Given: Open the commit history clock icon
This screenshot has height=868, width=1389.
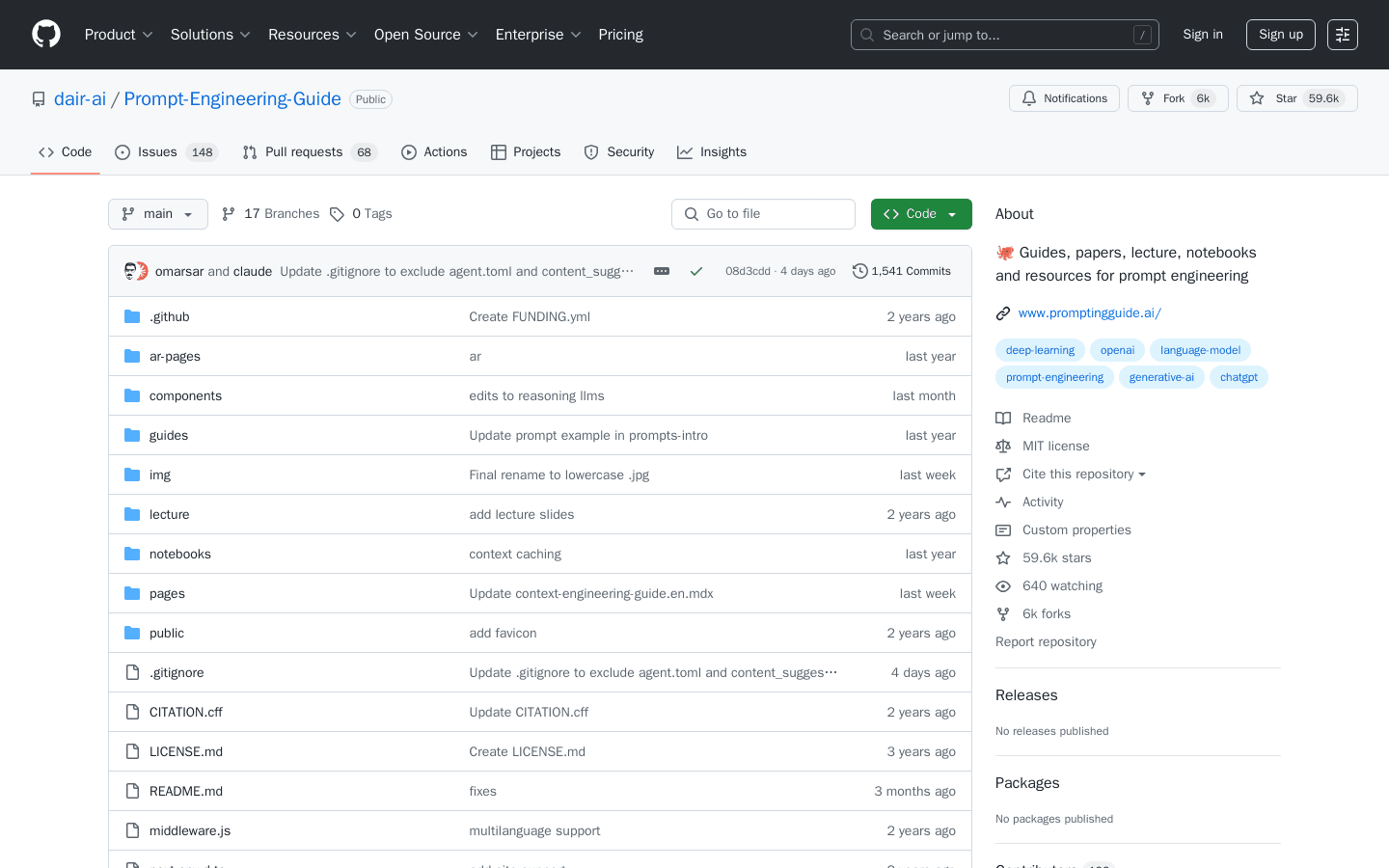Looking at the screenshot, I should tap(860, 271).
